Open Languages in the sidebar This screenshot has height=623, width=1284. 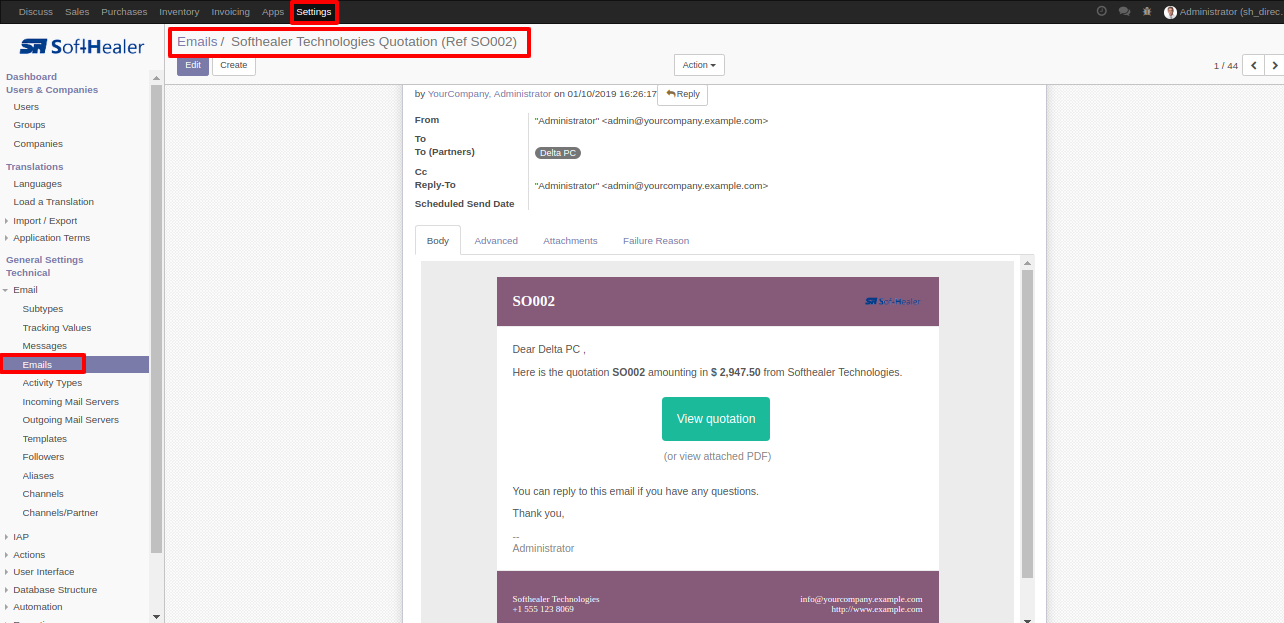click(x=37, y=184)
